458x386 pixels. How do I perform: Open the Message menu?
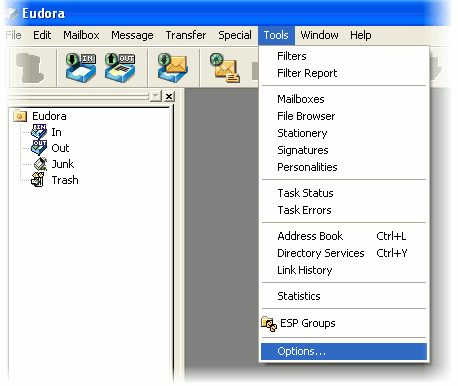[x=132, y=35]
